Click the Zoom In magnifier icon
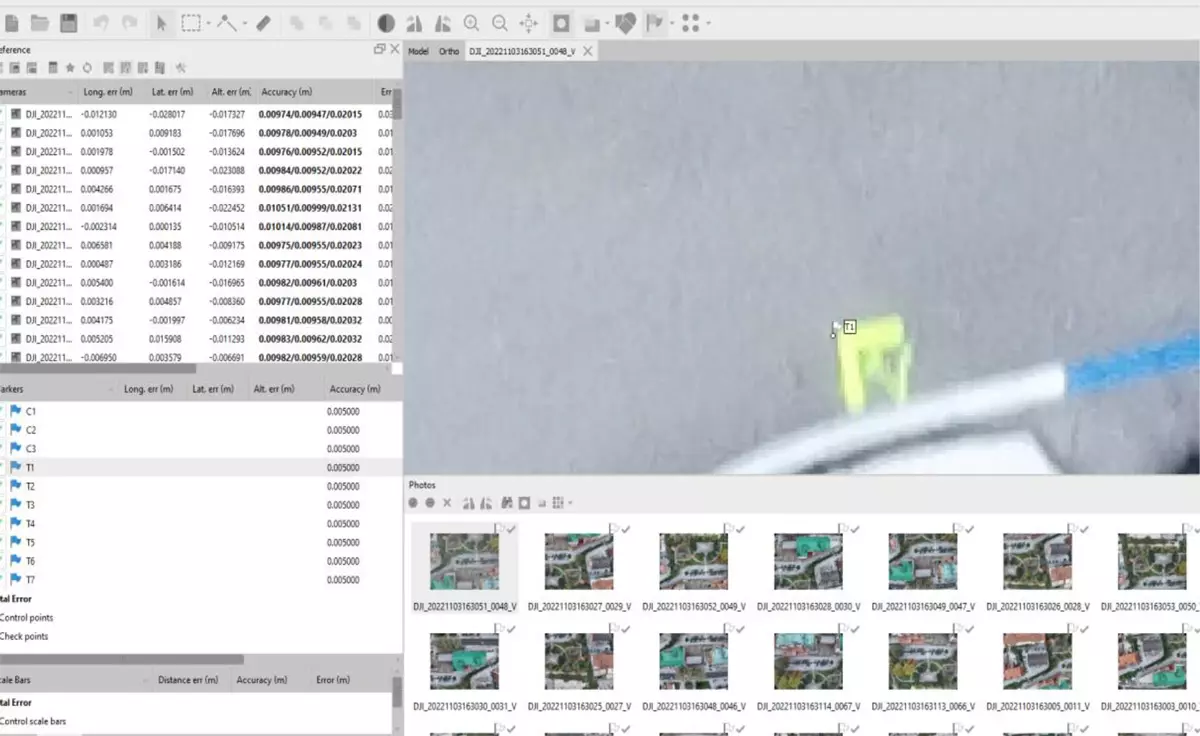The height and width of the screenshot is (736, 1200). (471, 23)
